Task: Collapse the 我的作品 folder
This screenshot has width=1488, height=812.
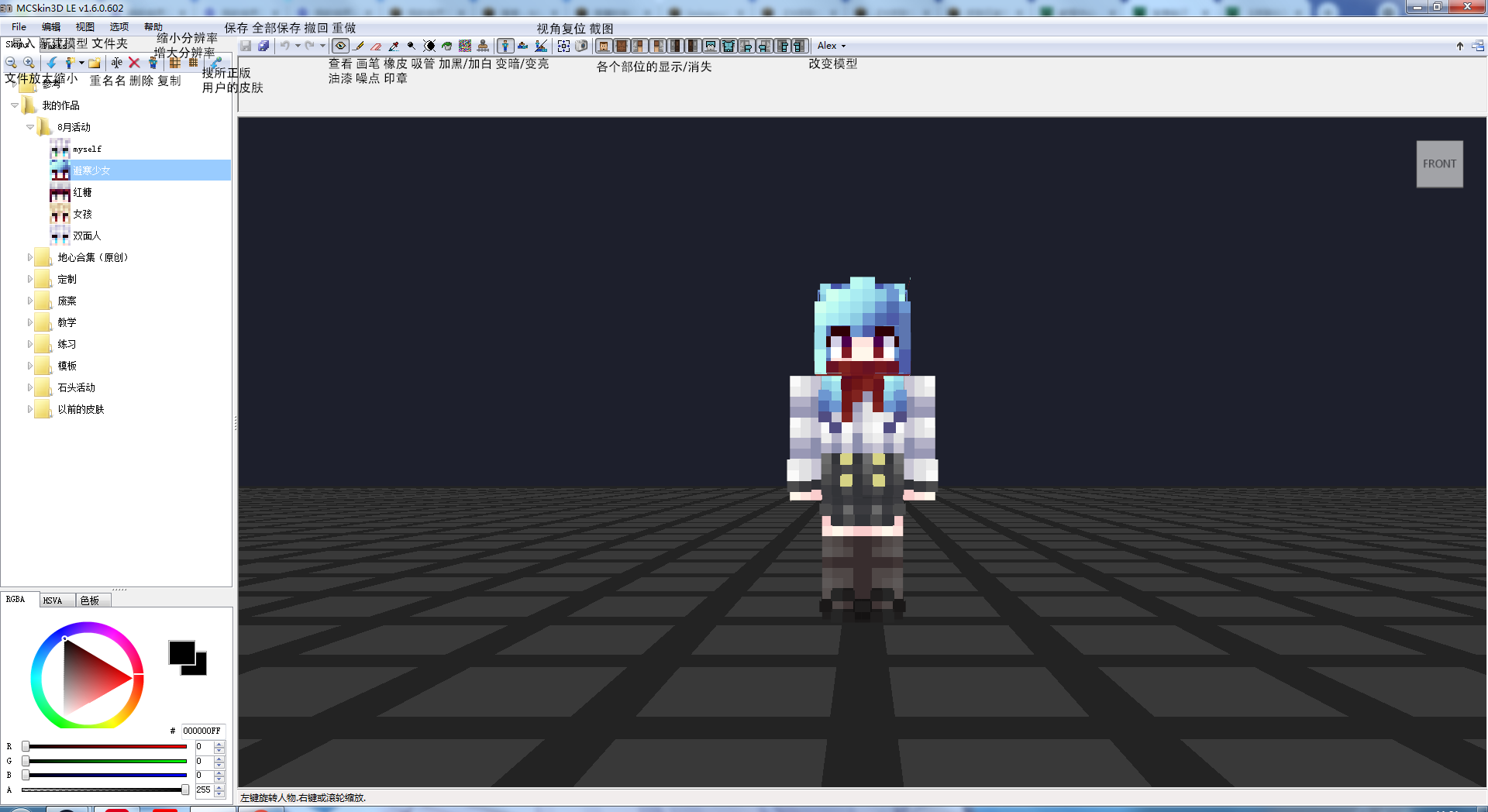Action: [15, 105]
